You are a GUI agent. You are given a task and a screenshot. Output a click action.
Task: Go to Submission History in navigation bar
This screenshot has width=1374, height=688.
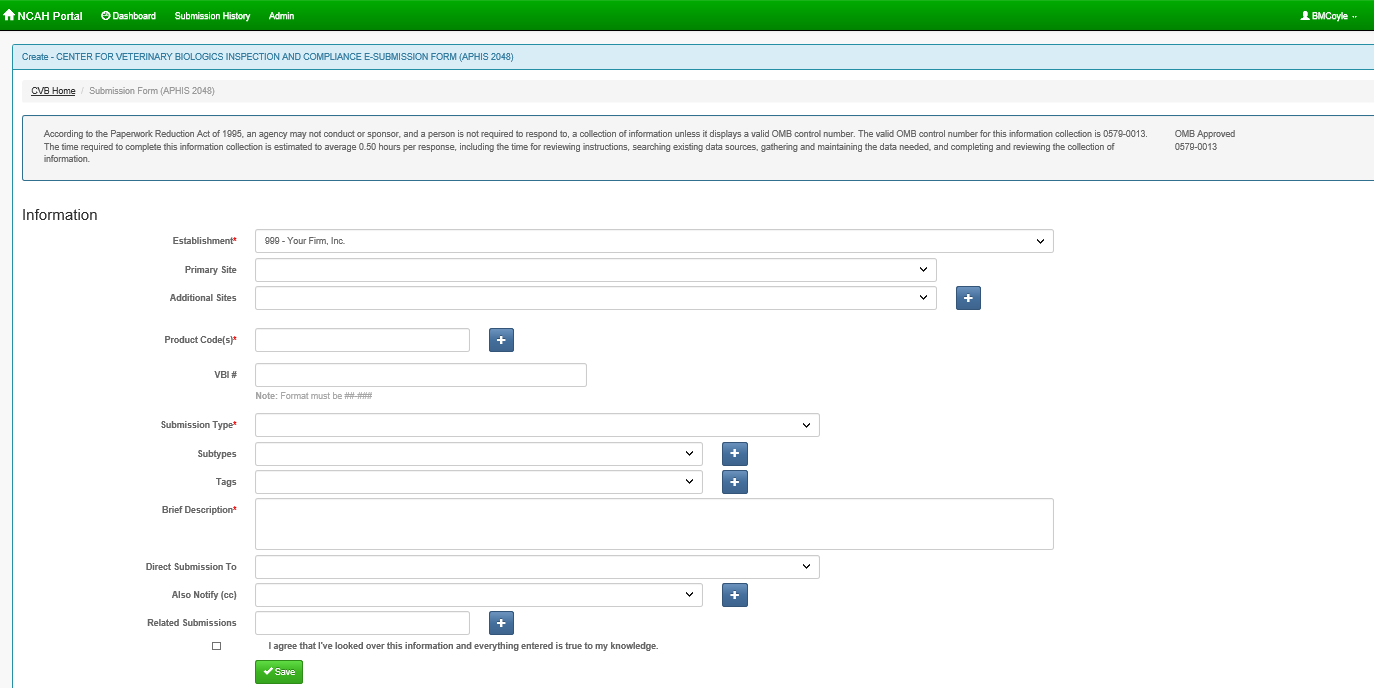[x=212, y=16]
